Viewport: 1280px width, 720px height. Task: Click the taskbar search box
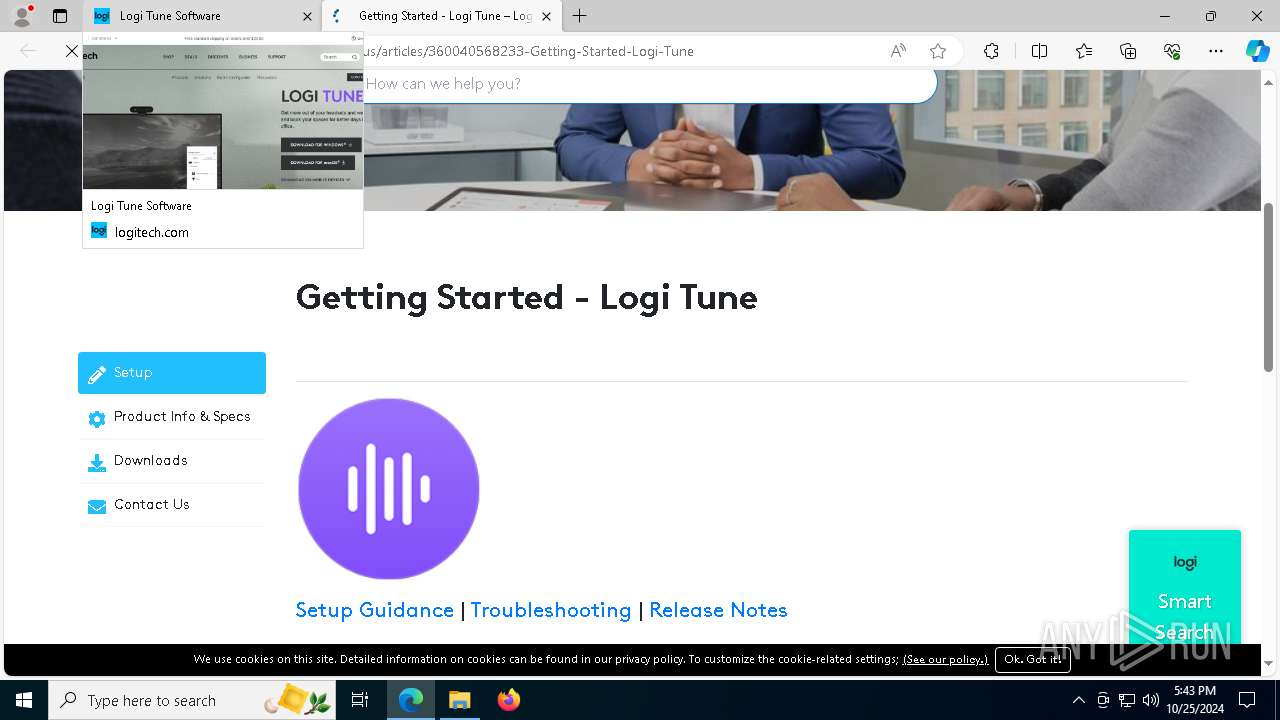192,700
